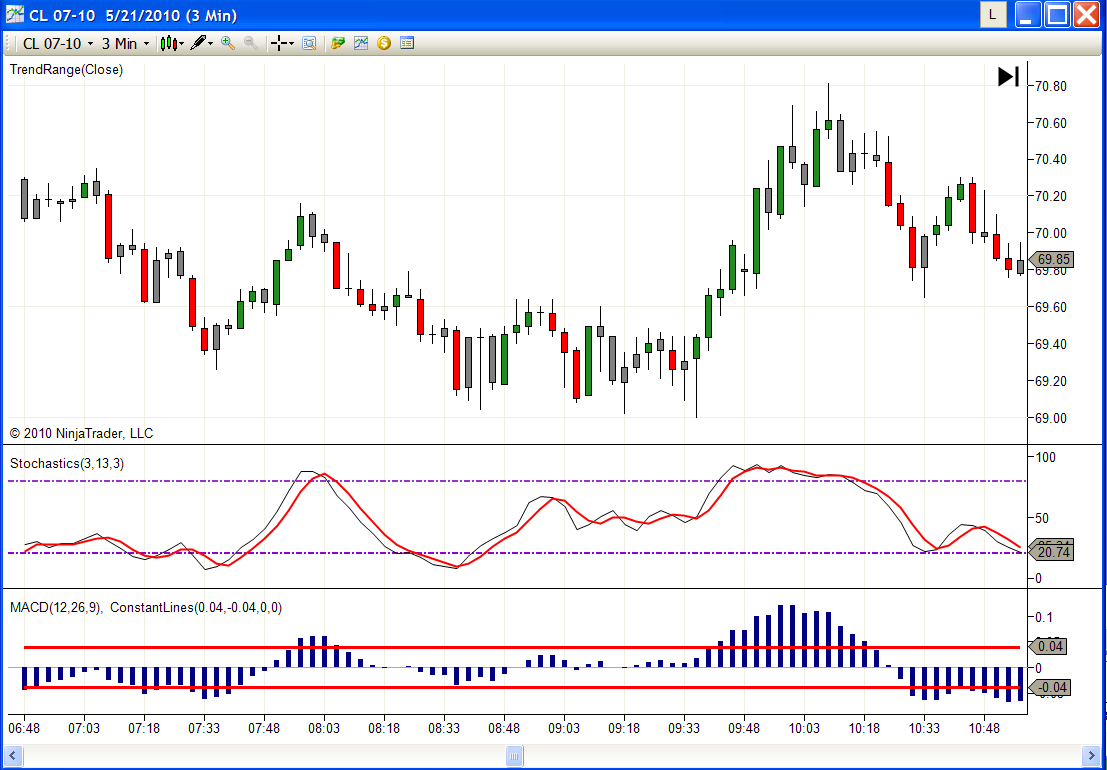Screen dimensions: 1107x770
Task: Click the 69.00 price axis label
Action: [x=1051, y=419]
